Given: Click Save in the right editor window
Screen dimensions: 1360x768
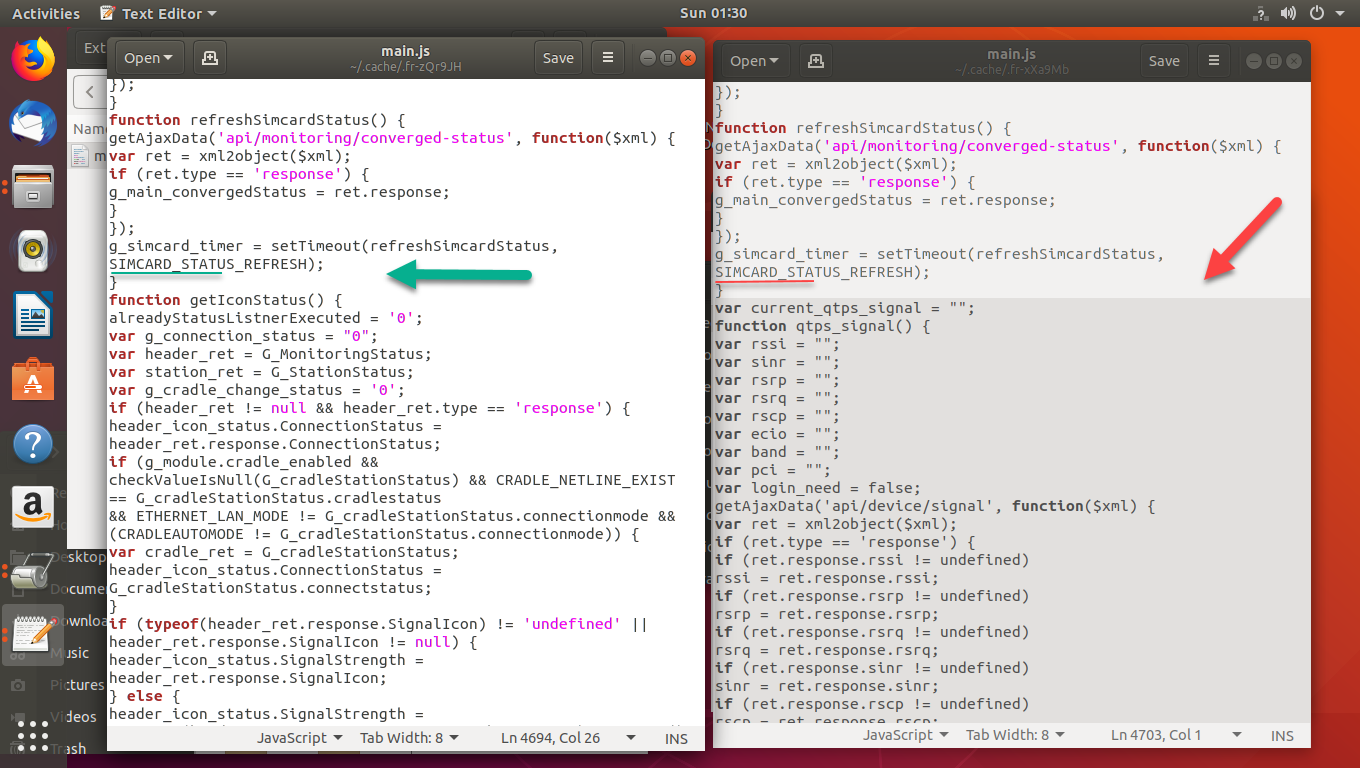Looking at the screenshot, I should click(1164, 61).
